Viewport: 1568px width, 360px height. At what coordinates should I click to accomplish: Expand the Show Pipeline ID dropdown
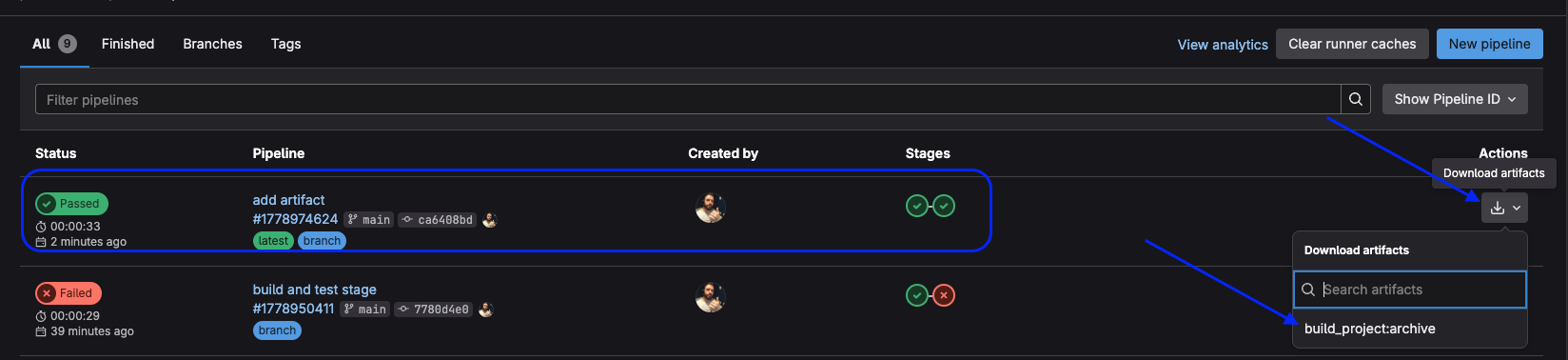(x=1455, y=99)
